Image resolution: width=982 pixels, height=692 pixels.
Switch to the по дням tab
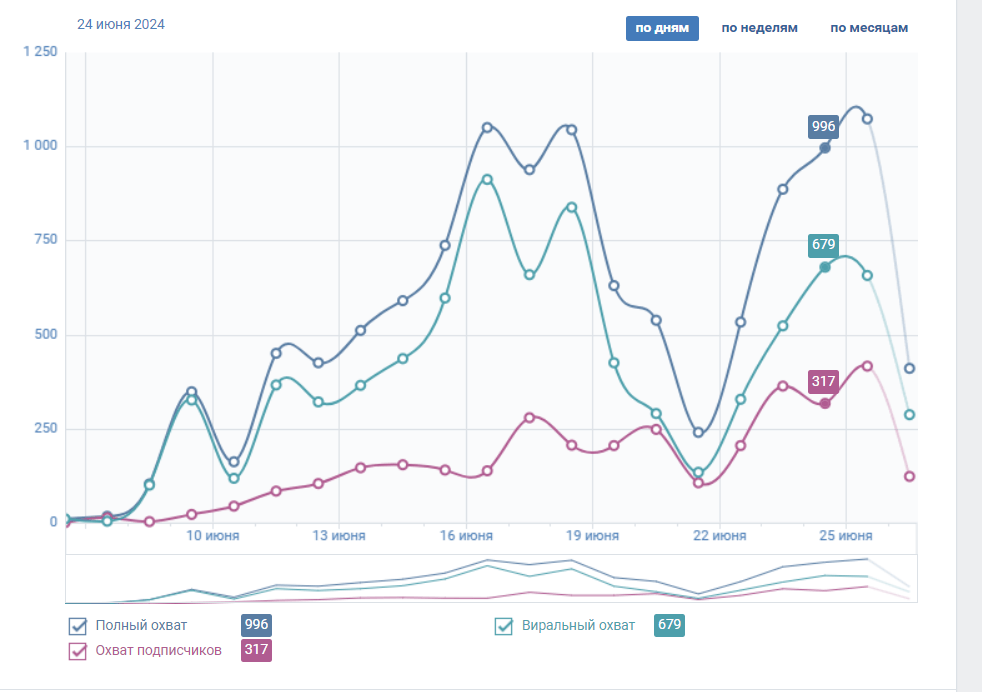point(662,28)
